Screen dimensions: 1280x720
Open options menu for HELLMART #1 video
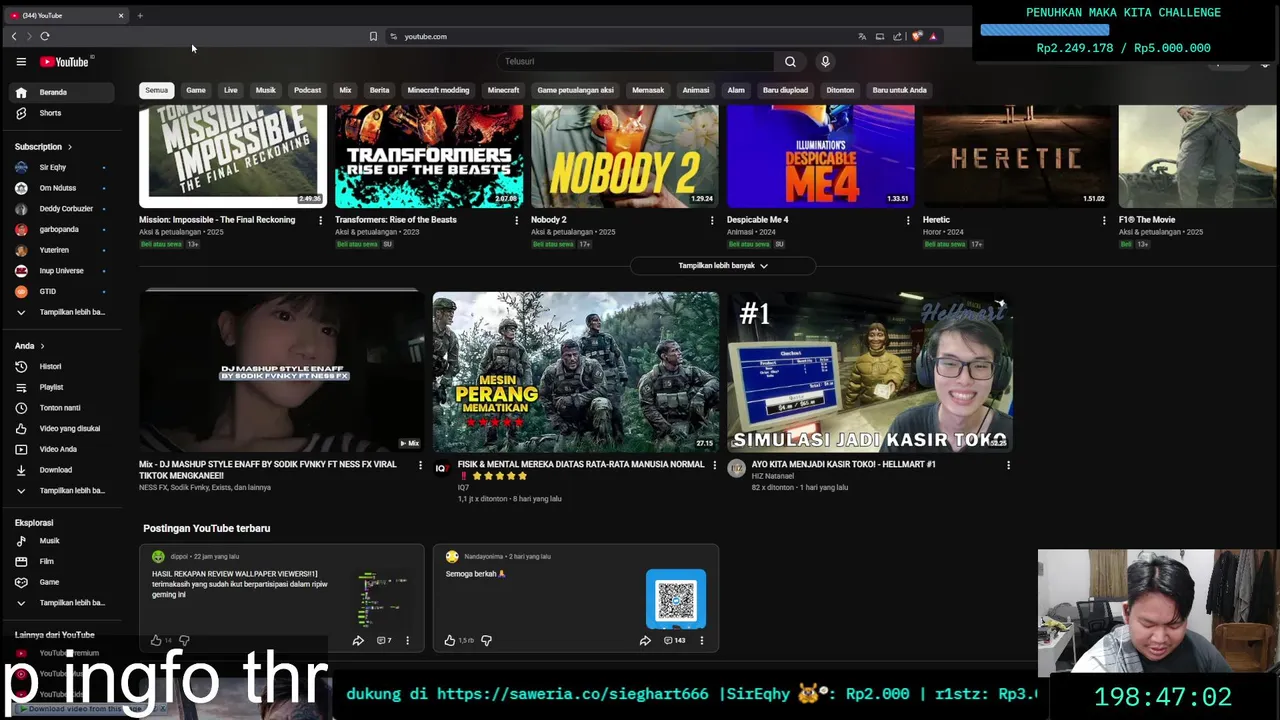pyautogui.click(x=1008, y=465)
